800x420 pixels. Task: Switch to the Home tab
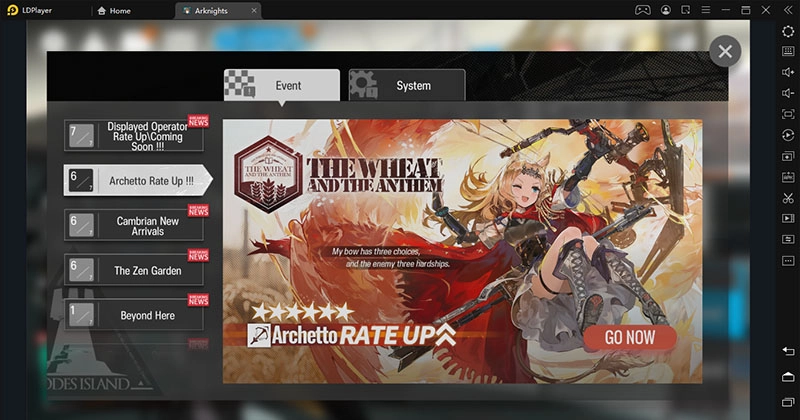click(x=114, y=11)
